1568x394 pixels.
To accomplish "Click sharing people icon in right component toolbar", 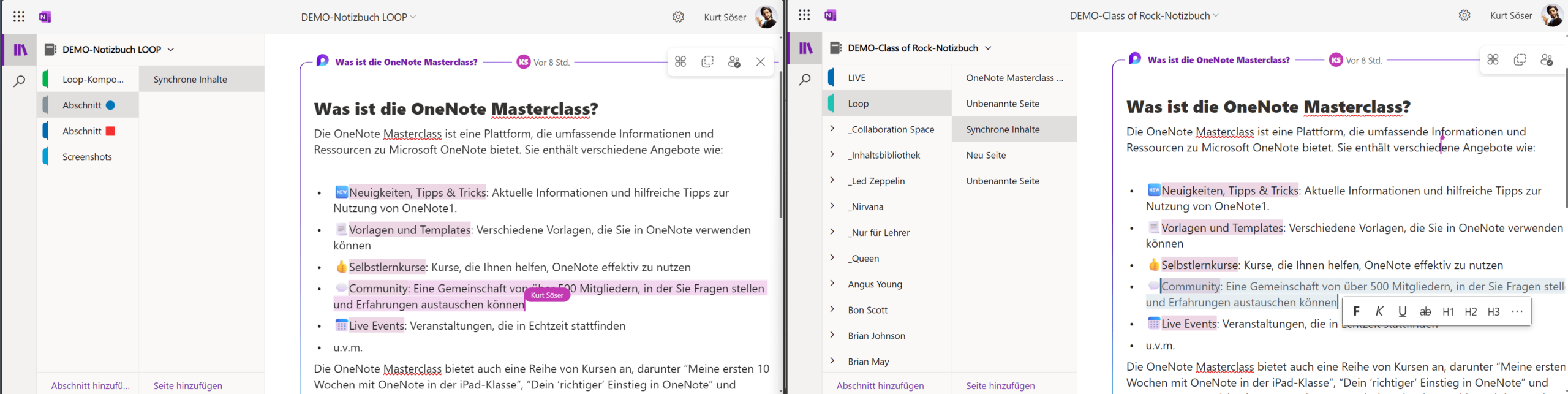I will click(1547, 59).
